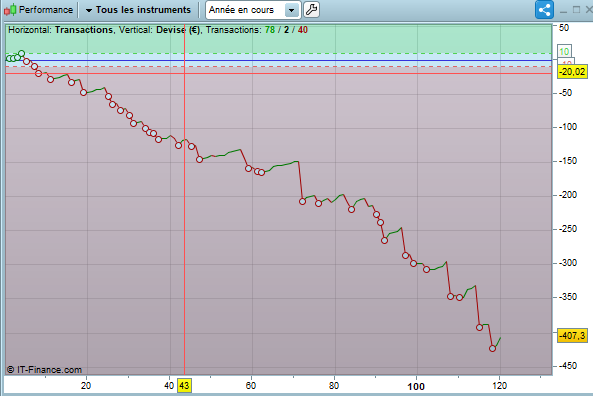Click the IT-Finance.com copyright text
This screenshot has width=593, height=396.
[45, 370]
